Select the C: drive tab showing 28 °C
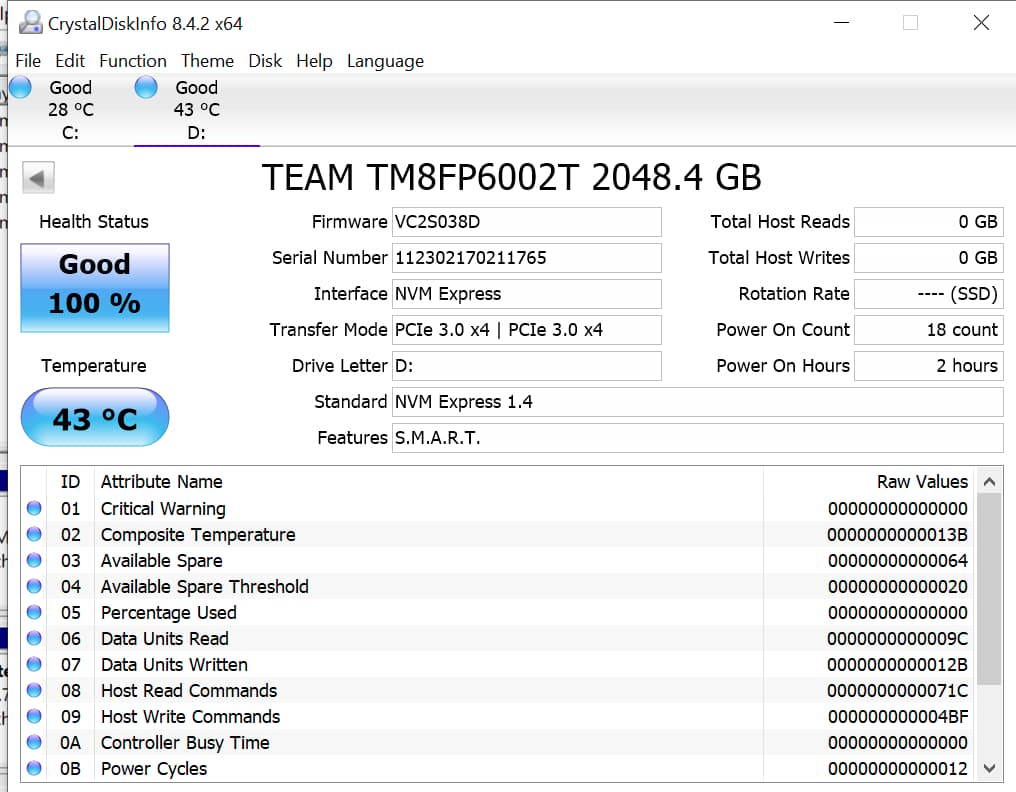 (x=71, y=110)
